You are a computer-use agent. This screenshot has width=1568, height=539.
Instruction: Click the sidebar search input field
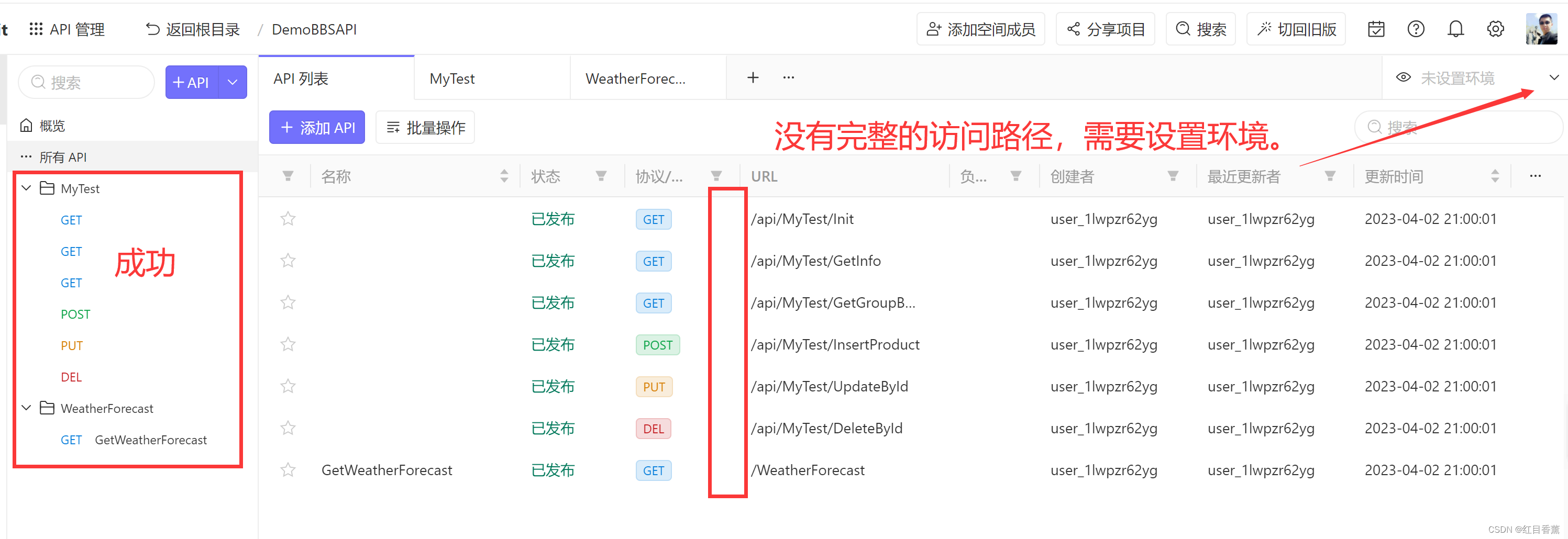coord(86,82)
